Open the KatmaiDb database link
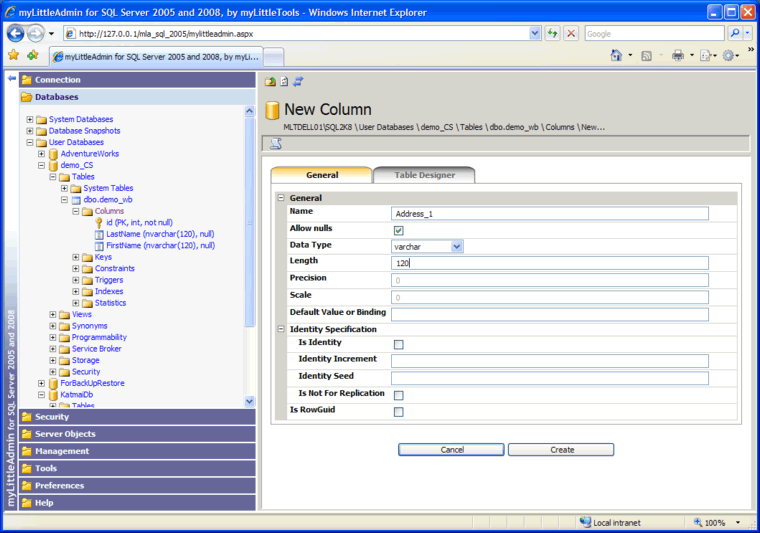Image resolution: width=760 pixels, height=533 pixels. tap(77, 395)
